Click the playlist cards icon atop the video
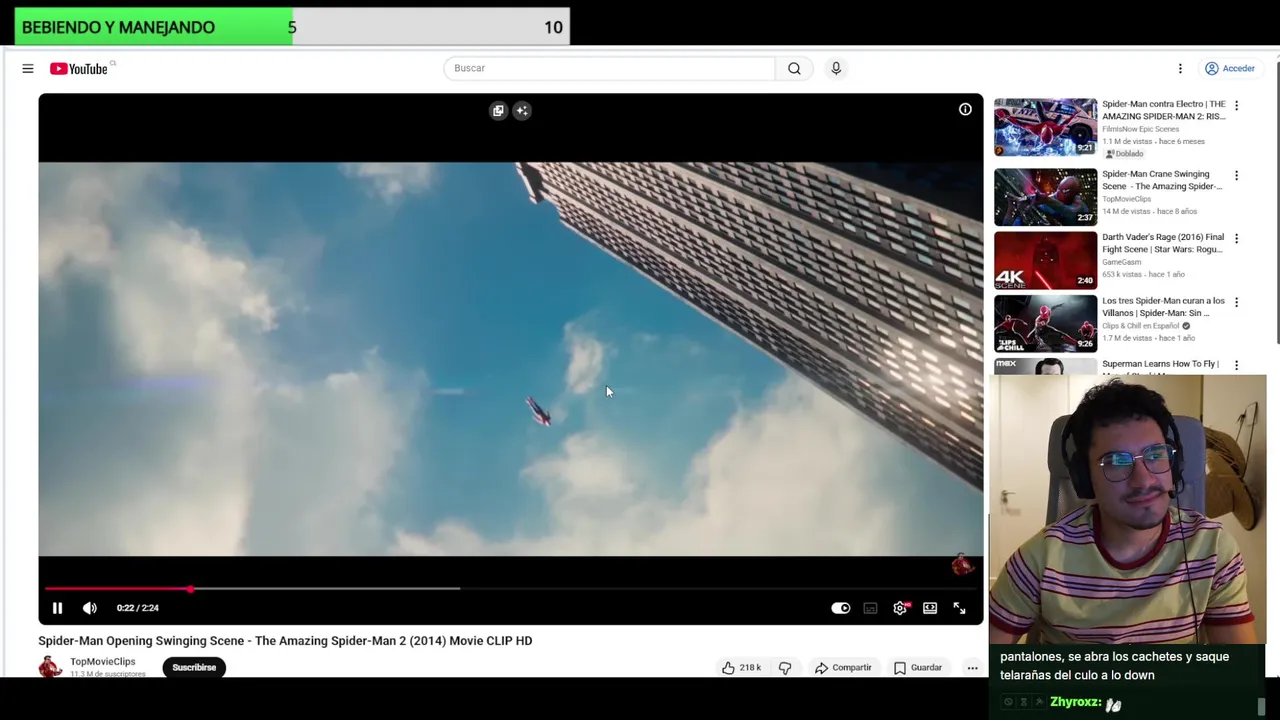Viewport: 1280px width, 720px height. [x=498, y=111]
